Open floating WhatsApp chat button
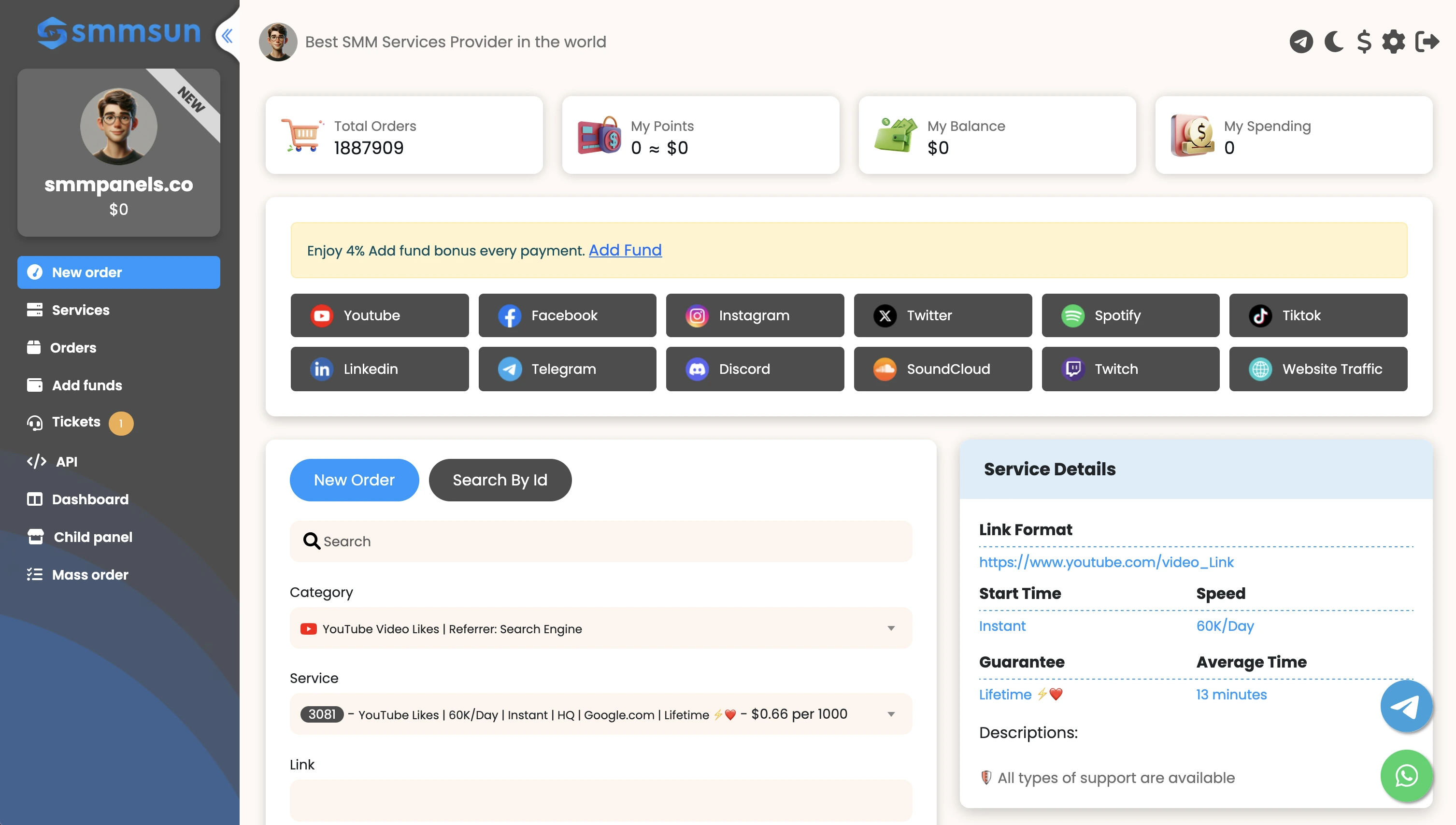 1406,776
